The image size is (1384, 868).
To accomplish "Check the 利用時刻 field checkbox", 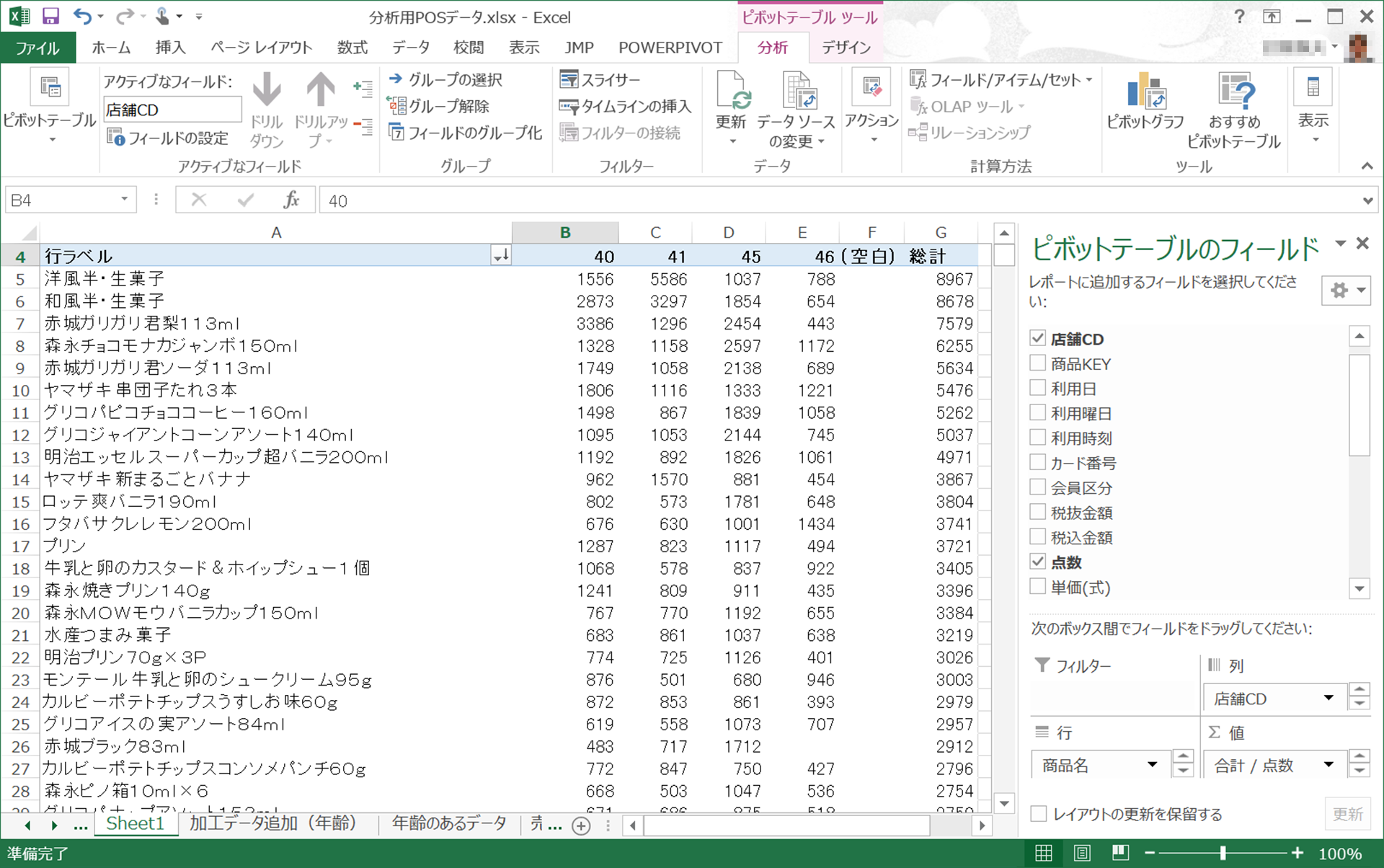I will [1037, 437].
